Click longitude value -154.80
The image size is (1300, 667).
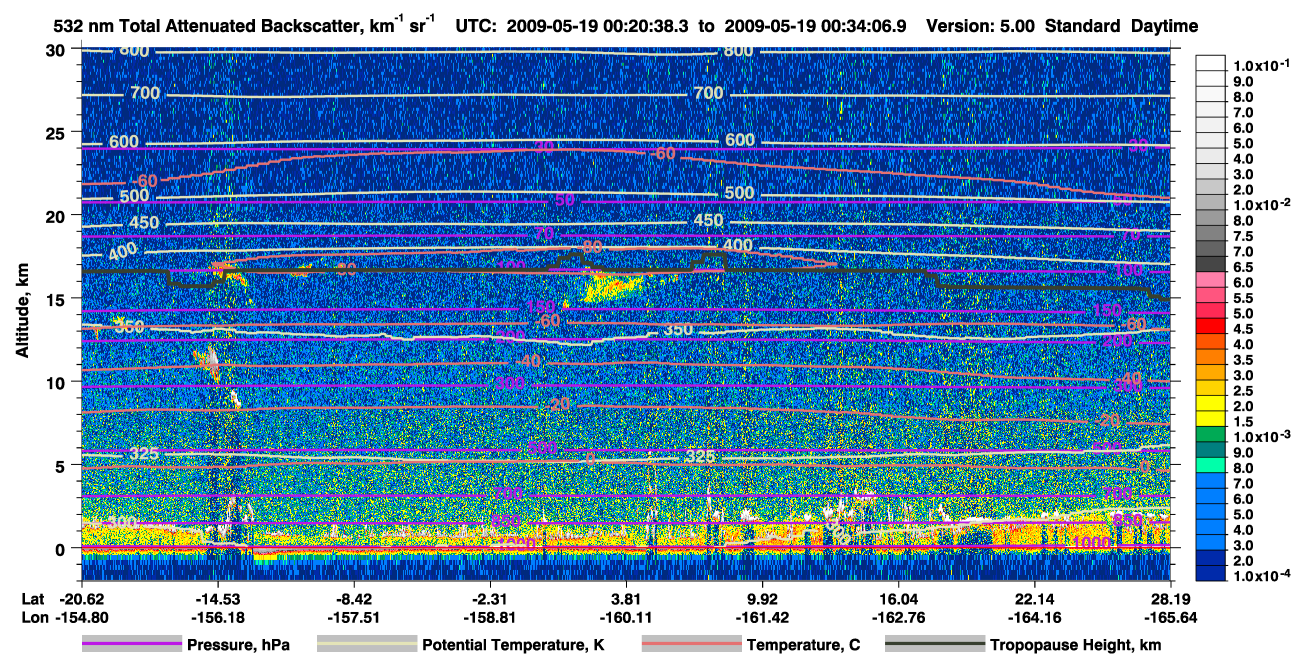(81, 617)
